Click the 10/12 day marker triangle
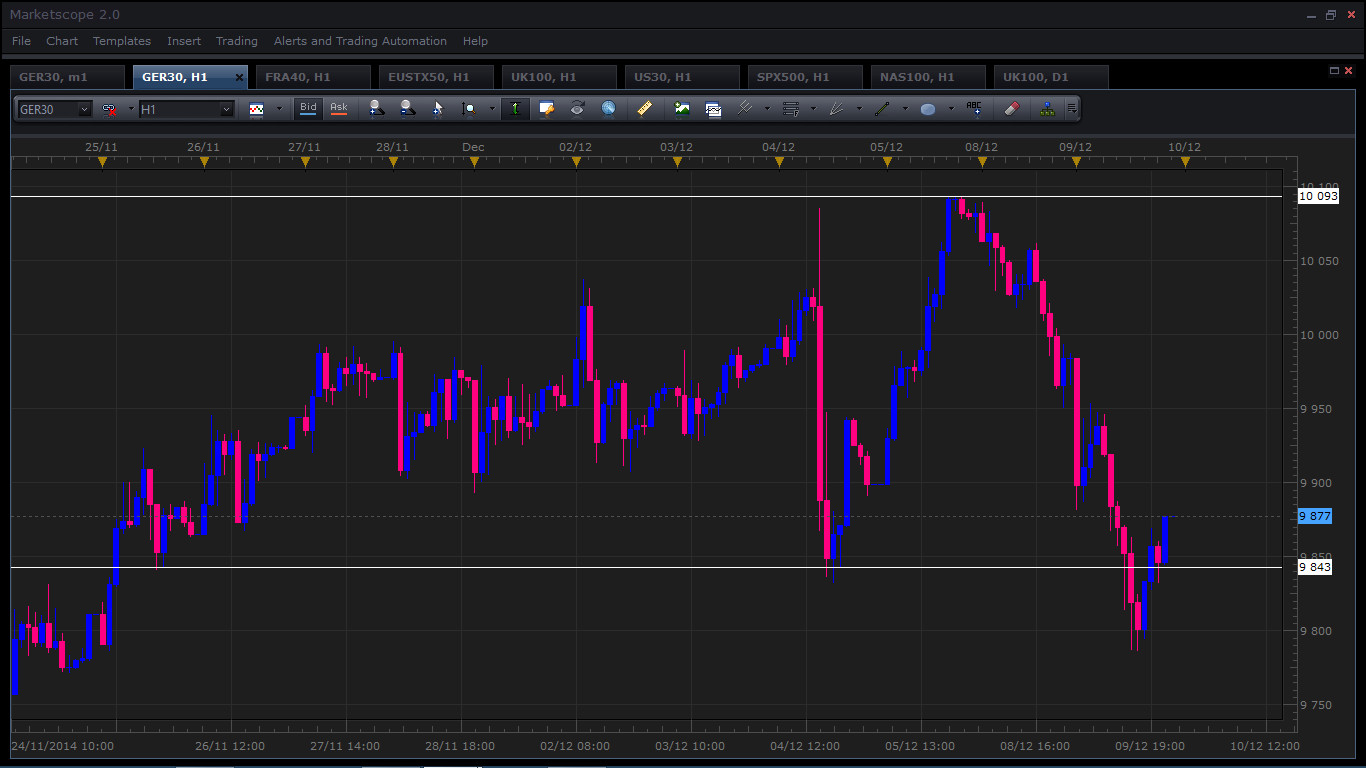The height and width of the screenshot is (768, 1366). click(x=1185, y=162)
